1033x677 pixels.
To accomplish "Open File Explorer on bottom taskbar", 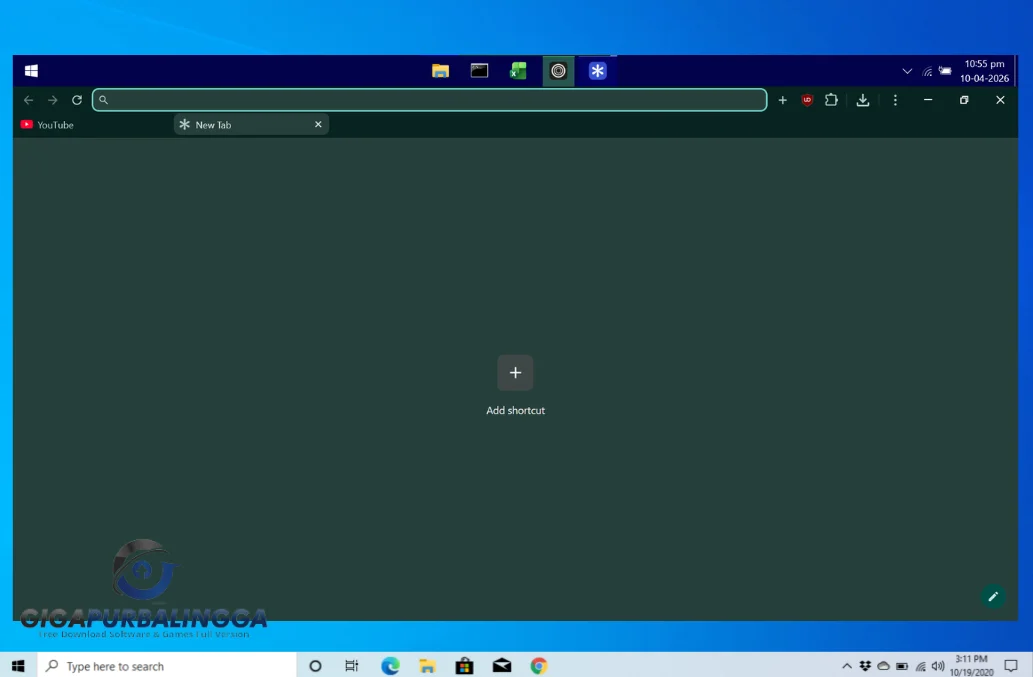I will click(427, 666).
